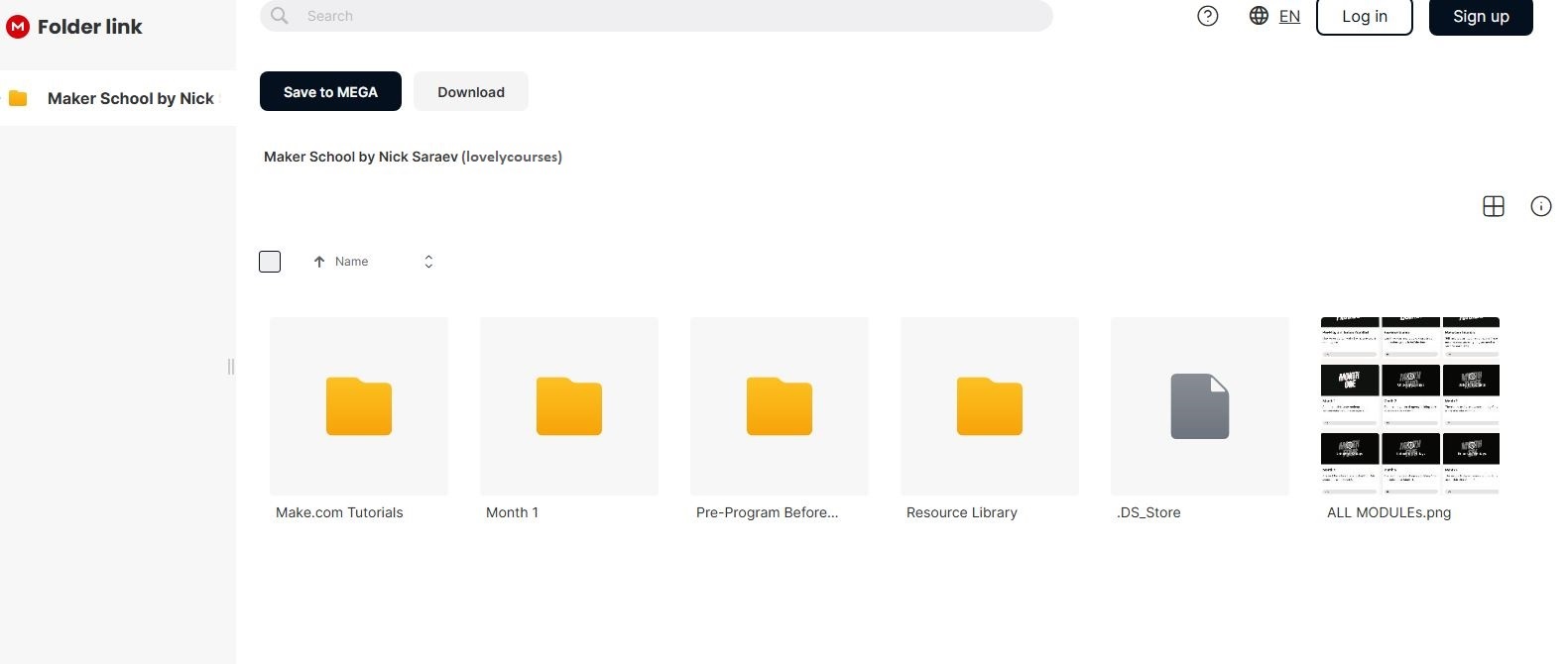Open the ALL MODULEs.png thumbnail

(x=1409, y=405)
